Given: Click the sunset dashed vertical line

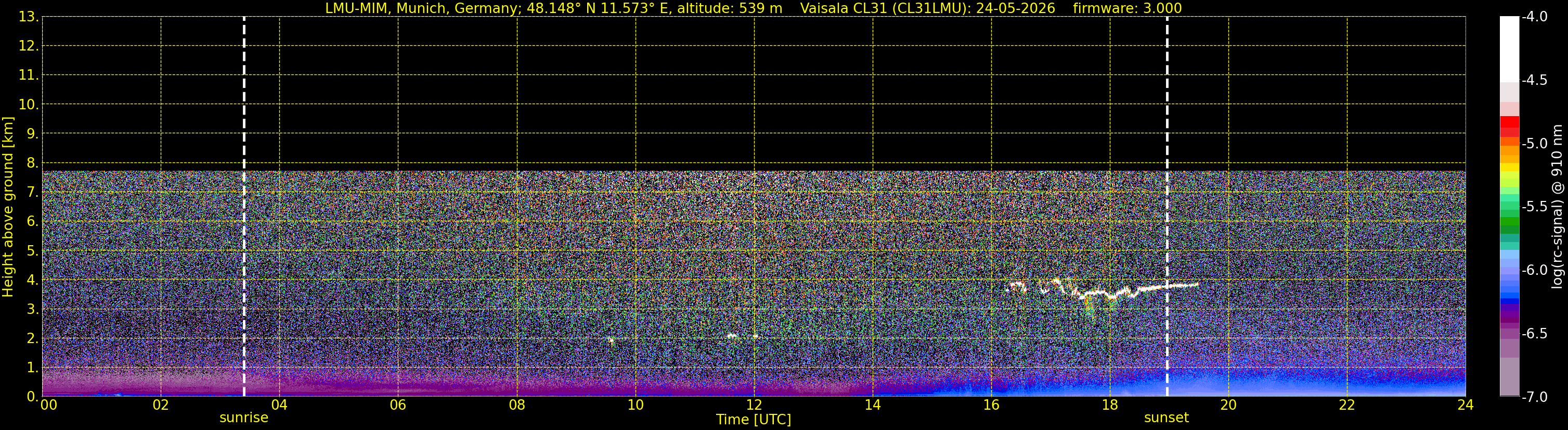Looking at the screenshot, I should click(x=1167, y=207).
